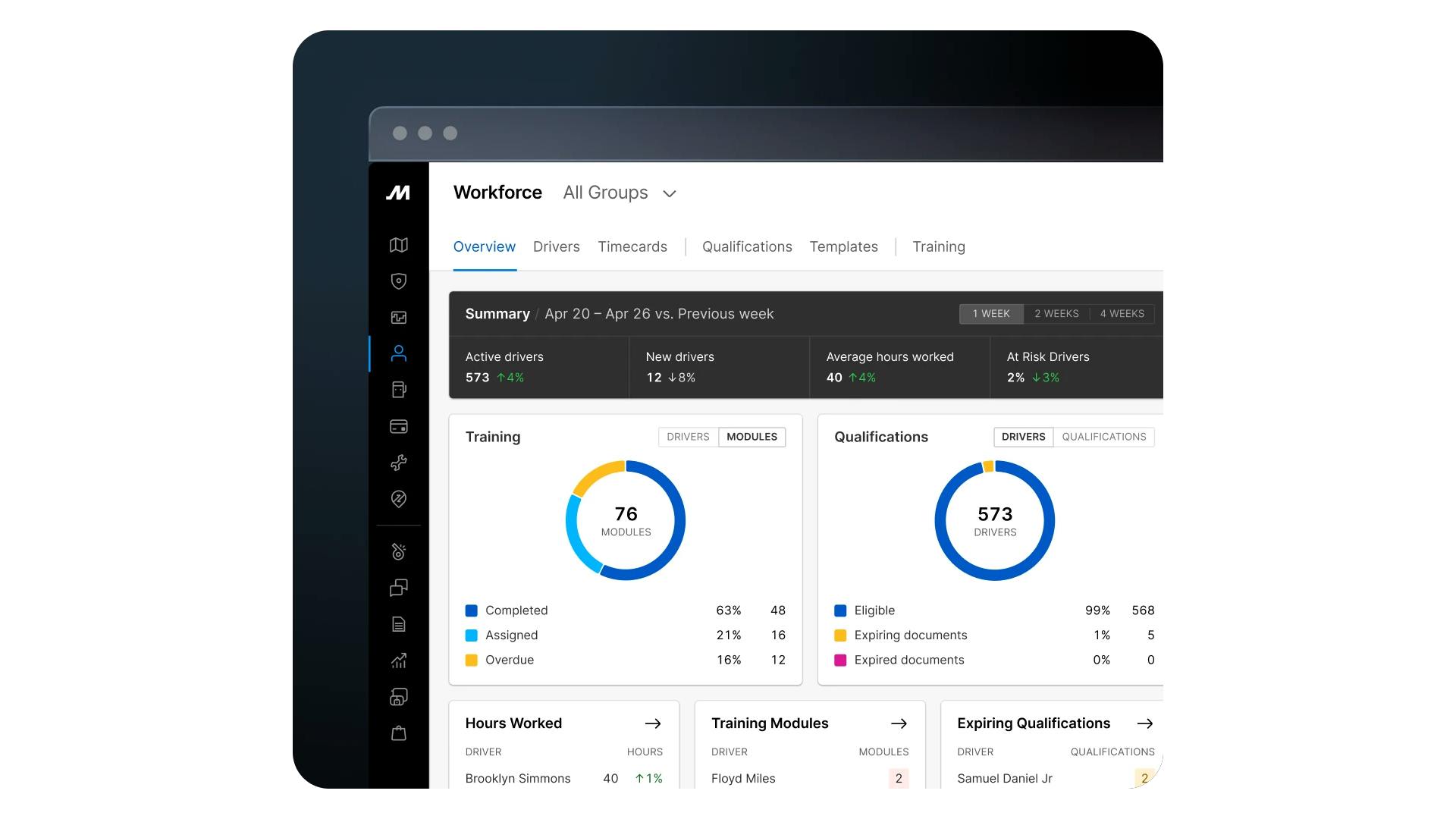Click the Overdue yellow legend swatch
Screen dimensions: 1456x819
tap(471, 661)
